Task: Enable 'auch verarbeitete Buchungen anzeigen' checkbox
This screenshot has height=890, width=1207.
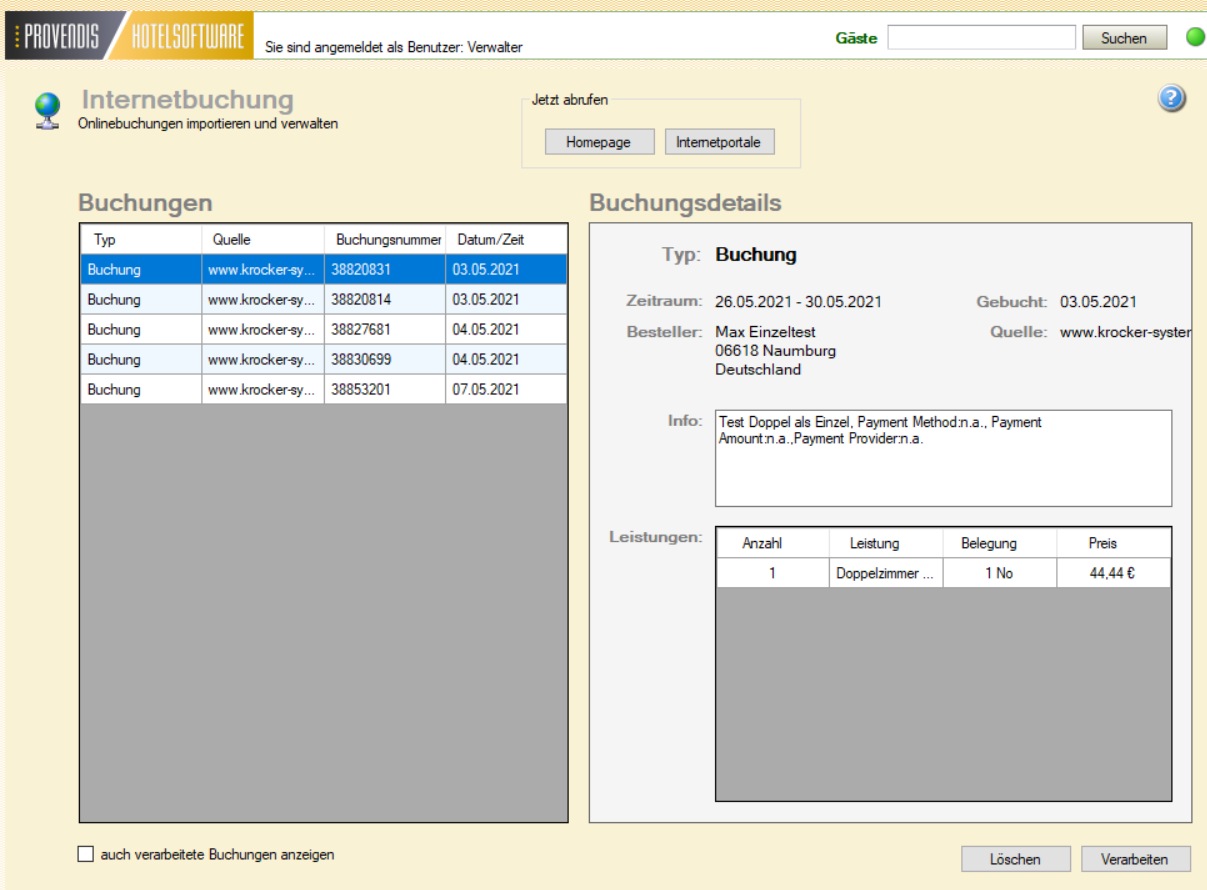Action: click(86, 855)
